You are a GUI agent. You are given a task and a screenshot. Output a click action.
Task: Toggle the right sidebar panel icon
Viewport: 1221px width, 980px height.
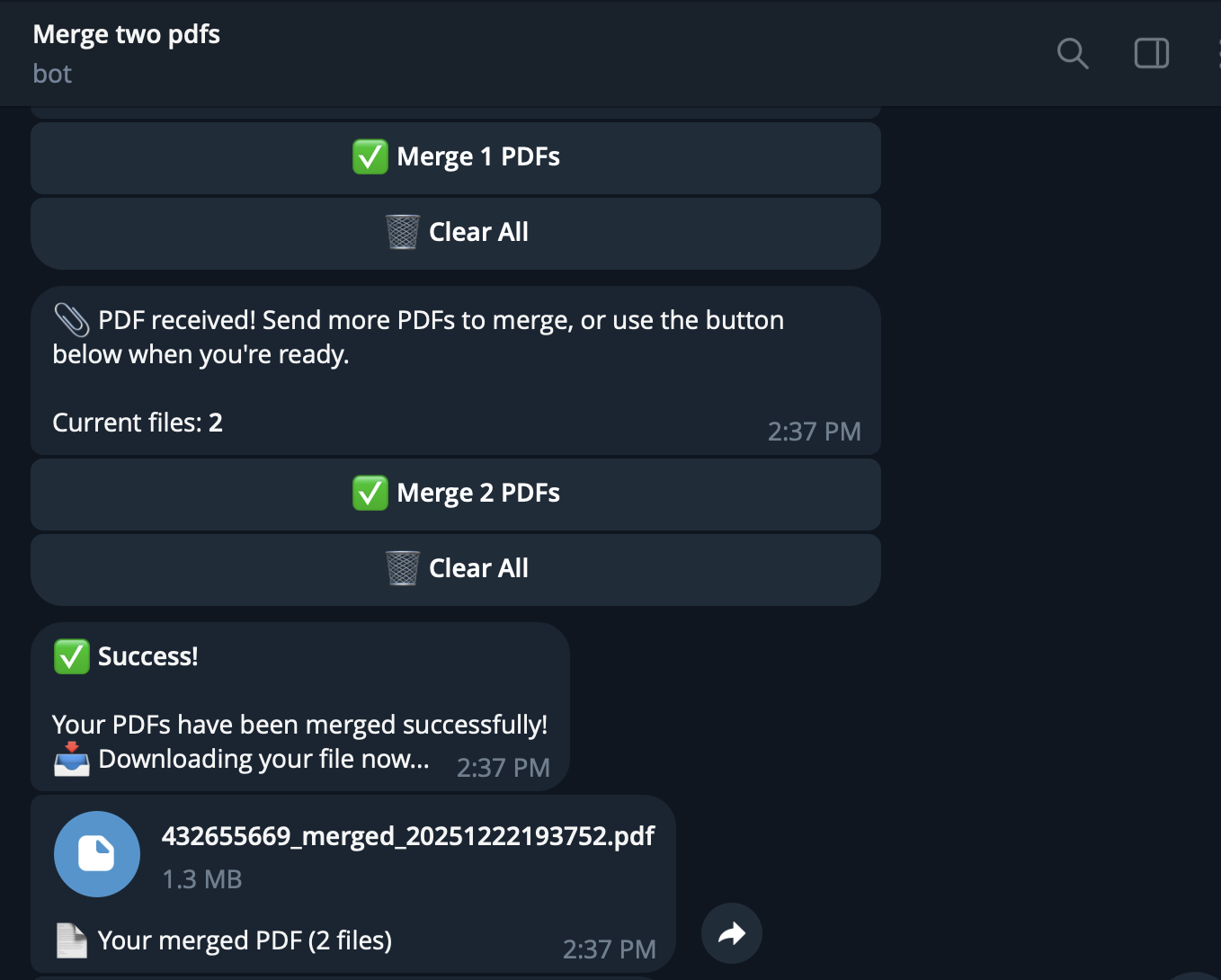pos(1151,54)
